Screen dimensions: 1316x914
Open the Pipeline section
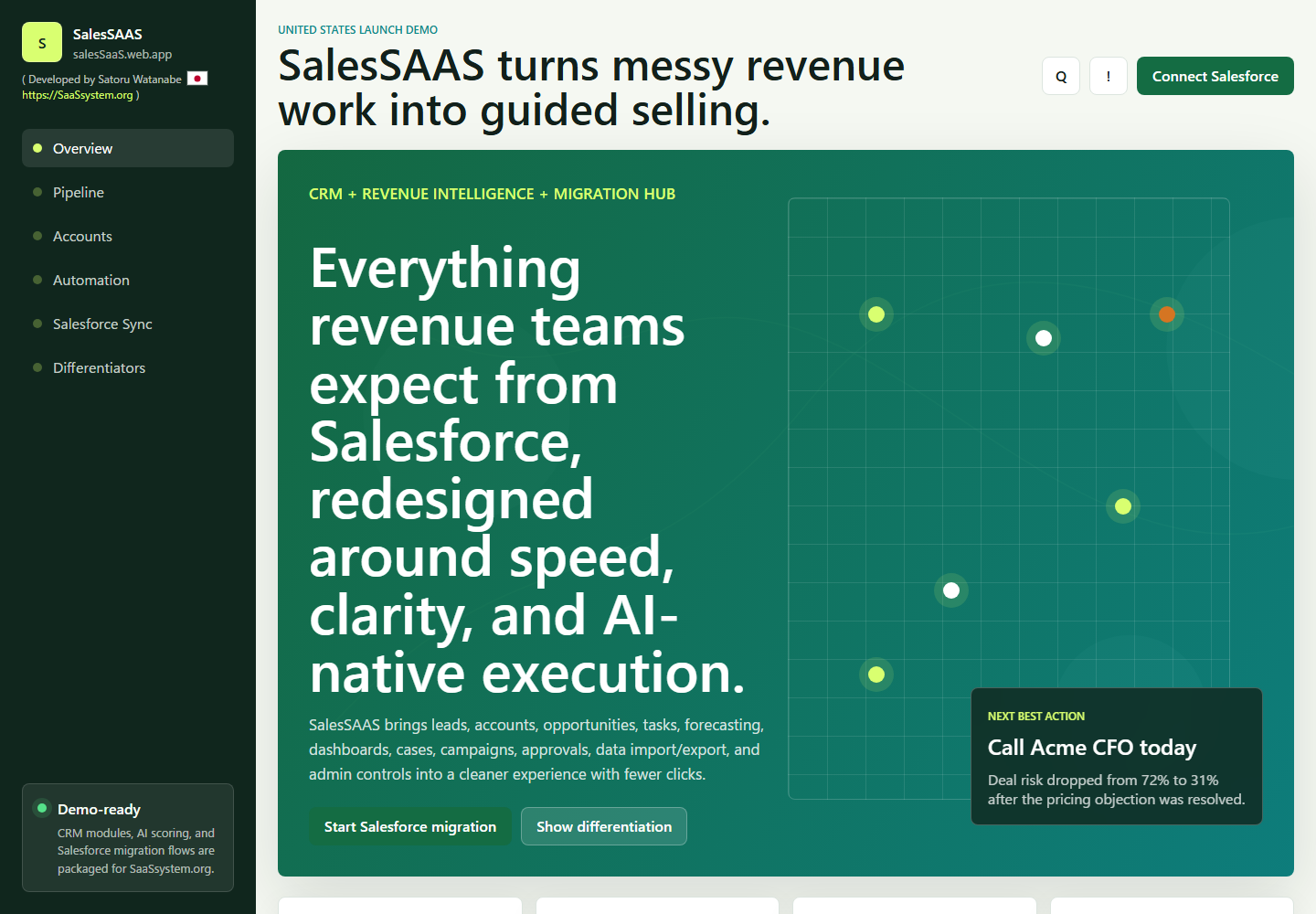pos(128,192)
